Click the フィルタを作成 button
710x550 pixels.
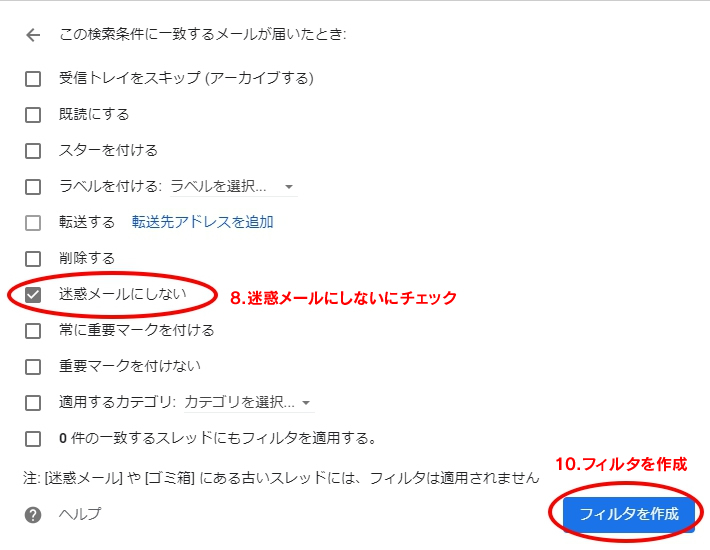628,514
